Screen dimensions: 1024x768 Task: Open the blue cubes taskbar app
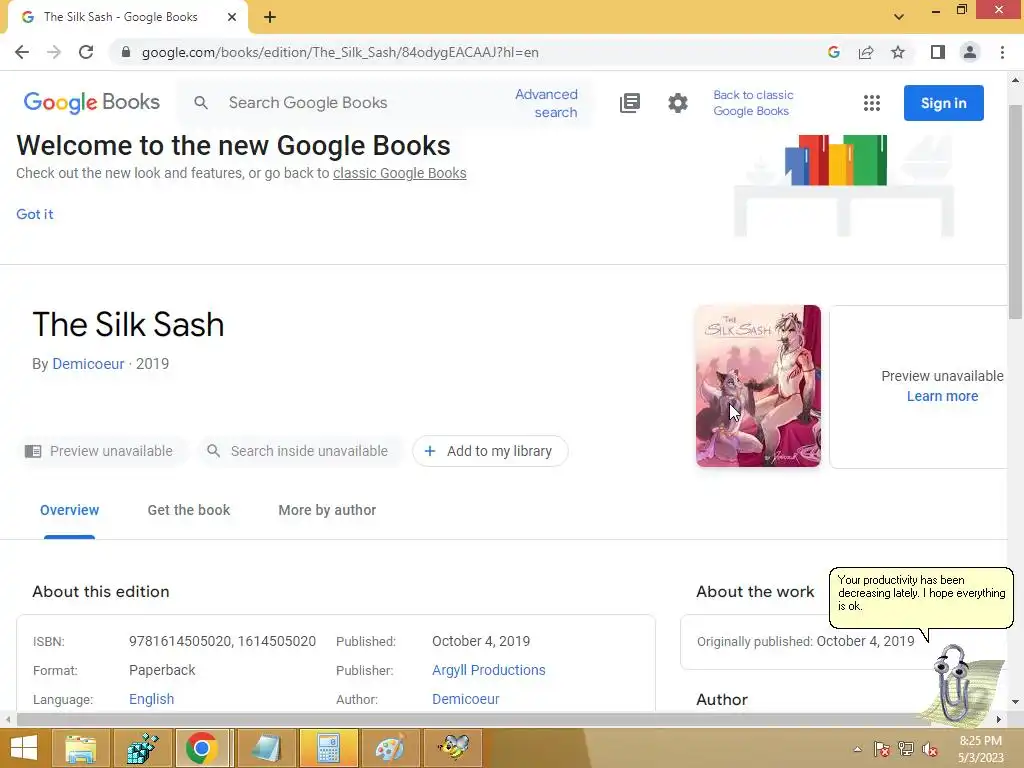click(142, 748)
